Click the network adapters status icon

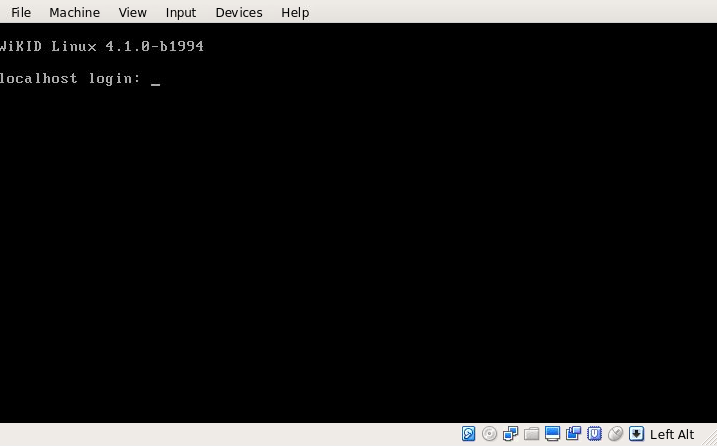pos(510,433)
